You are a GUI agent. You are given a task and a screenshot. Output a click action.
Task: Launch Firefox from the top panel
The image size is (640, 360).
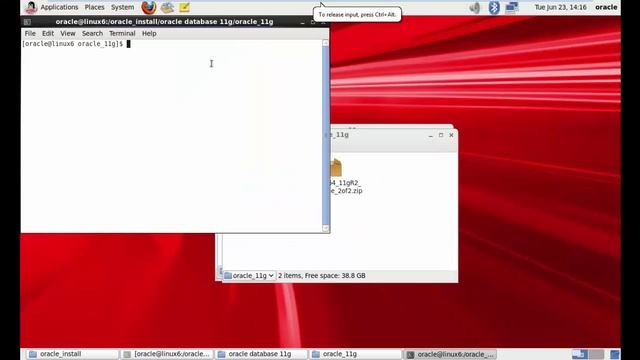point(149,7)
